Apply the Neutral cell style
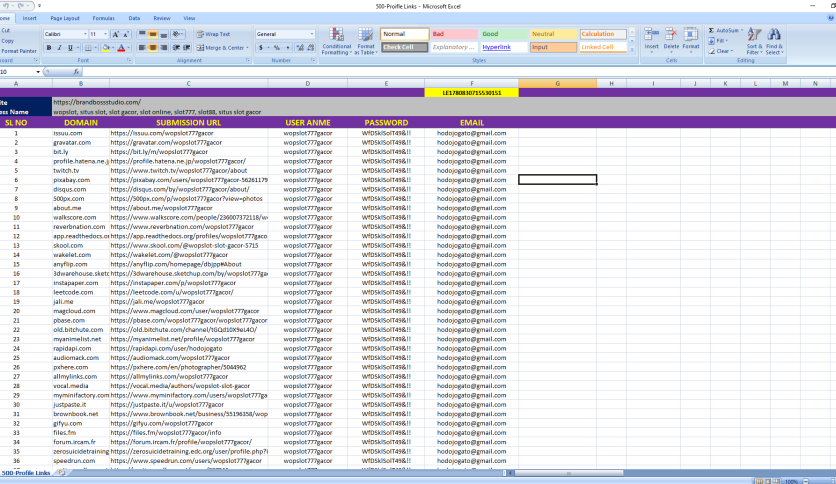The width and height of the screenshot is (836, 484). [553, 34]
